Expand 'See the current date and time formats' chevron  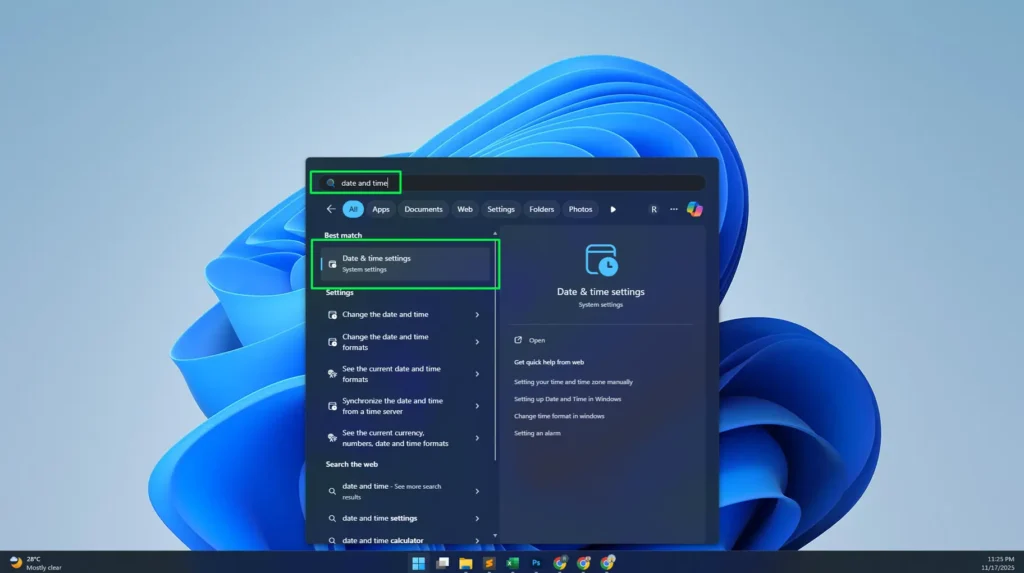point(477,374)
